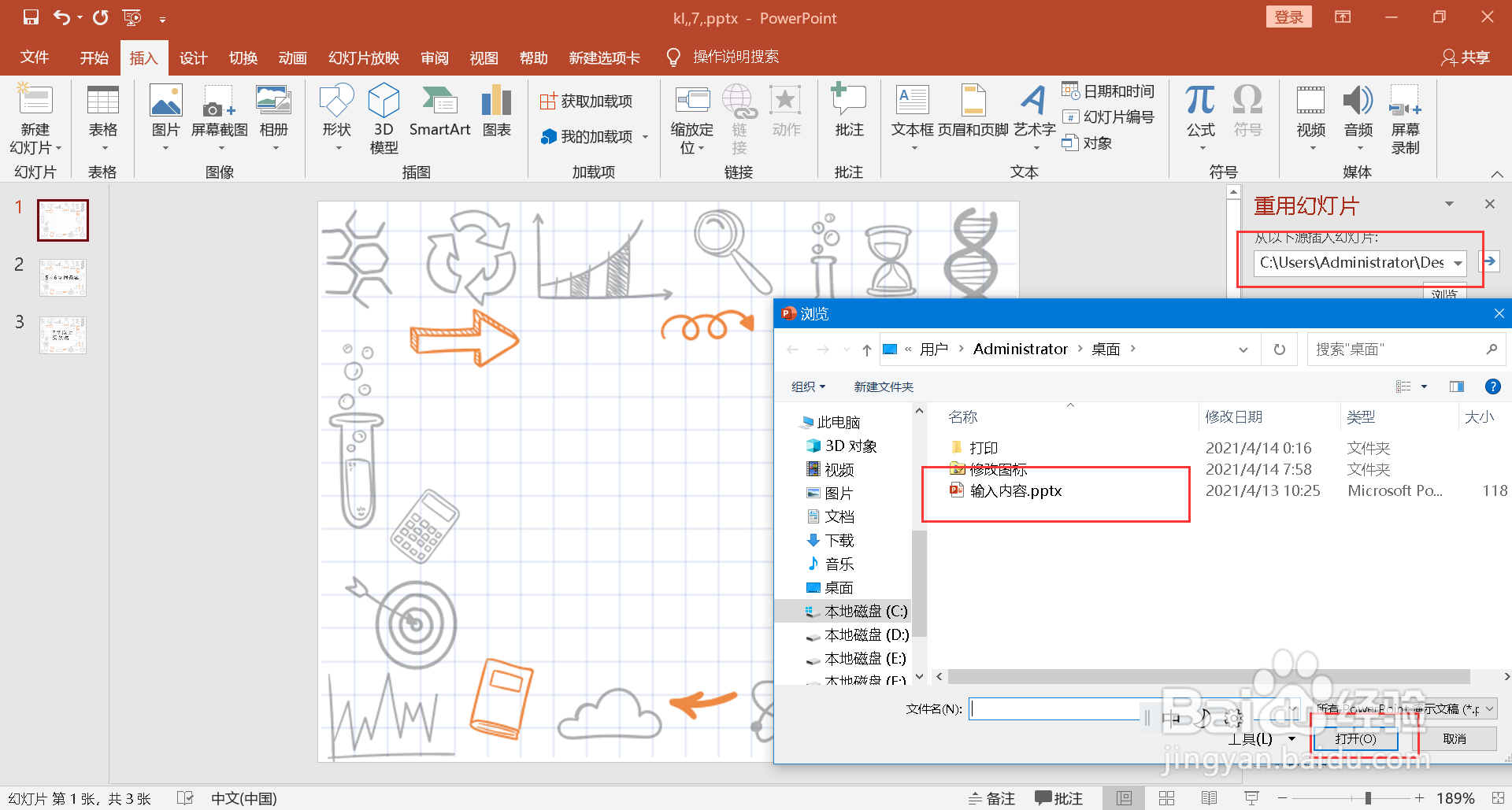Open Reuse Slides pane options arrow
This screenshot has width=1512, height=810.
coord(1449,204)
